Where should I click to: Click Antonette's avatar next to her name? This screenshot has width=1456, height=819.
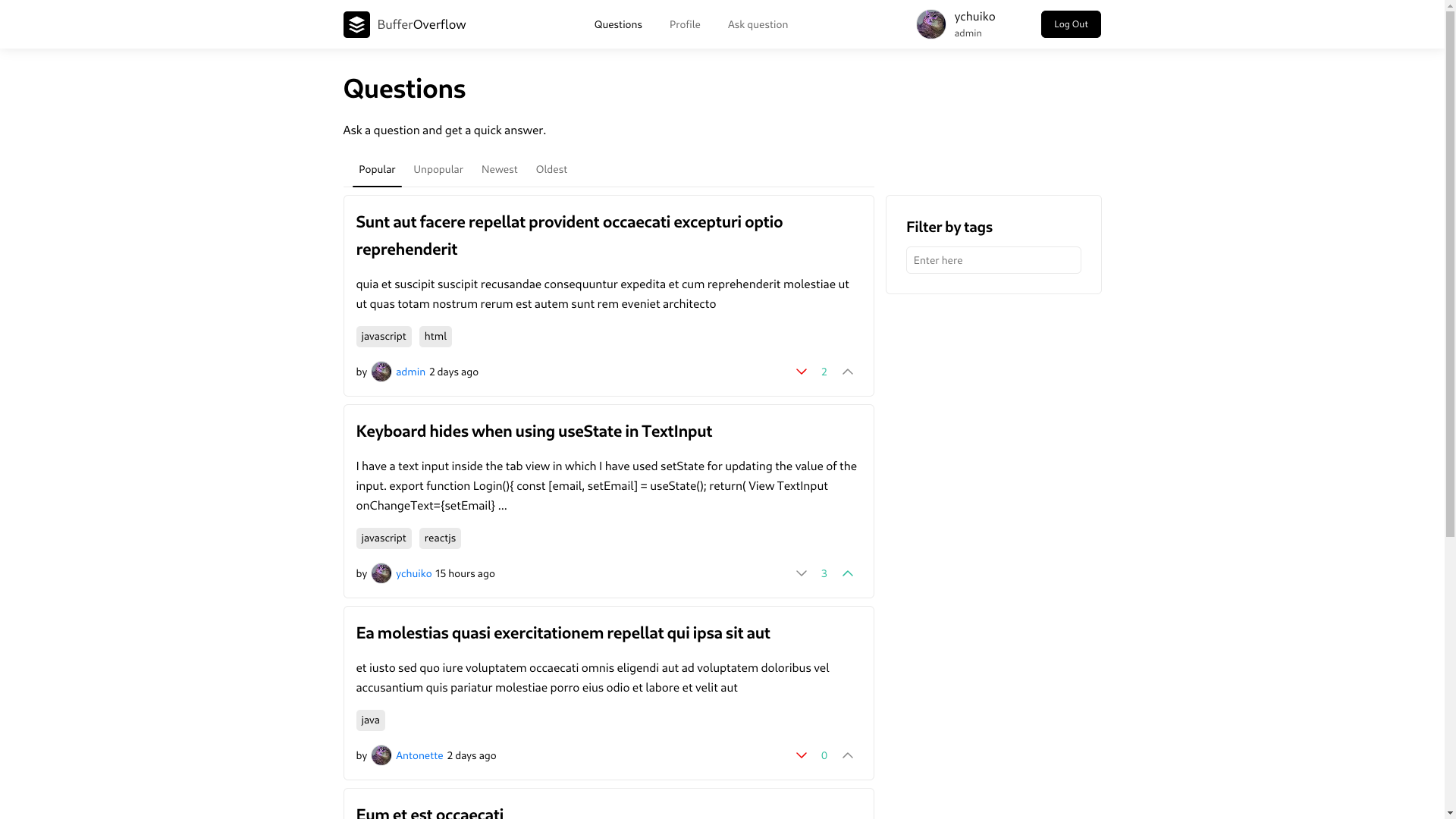click(x=381, y=755)
